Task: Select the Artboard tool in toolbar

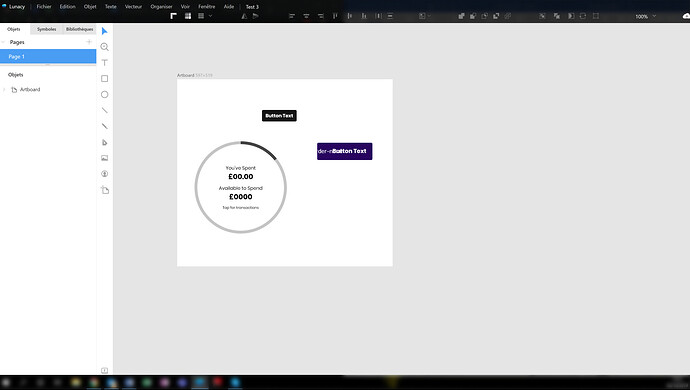Action: tap(105, 190)
